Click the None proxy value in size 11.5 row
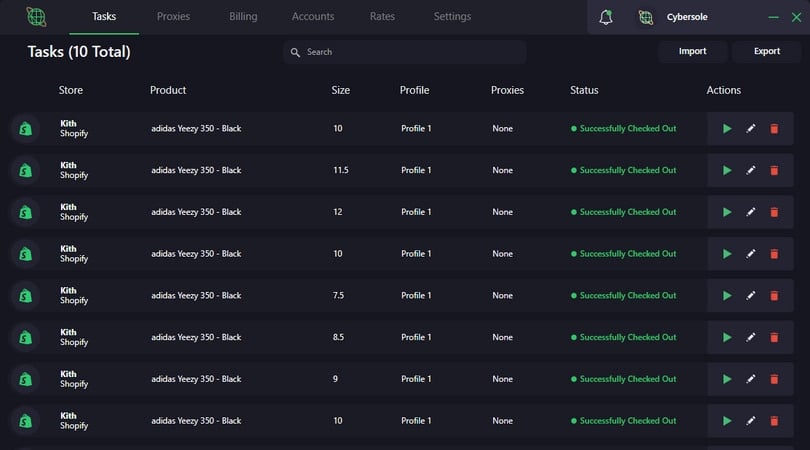Viewport: 810px width, 450px height. click(x=503, y=170)
